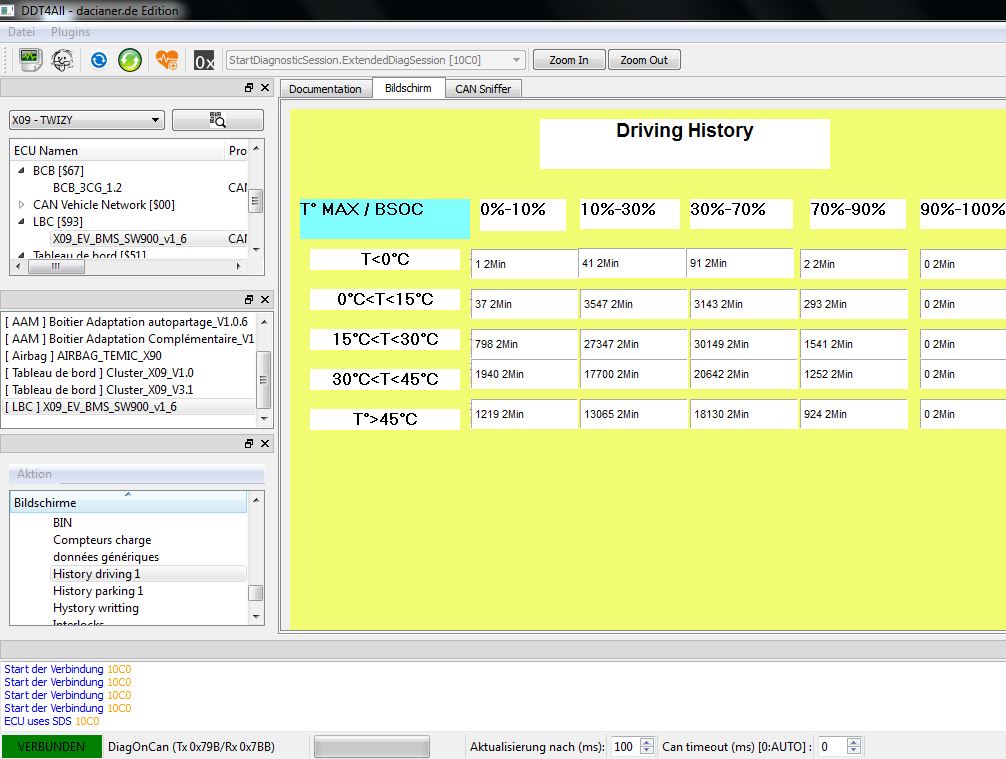Undock the ECU tree panel via float icon
The height and width of the screenshot is (759, 1006).
click(x=249, y=88)
